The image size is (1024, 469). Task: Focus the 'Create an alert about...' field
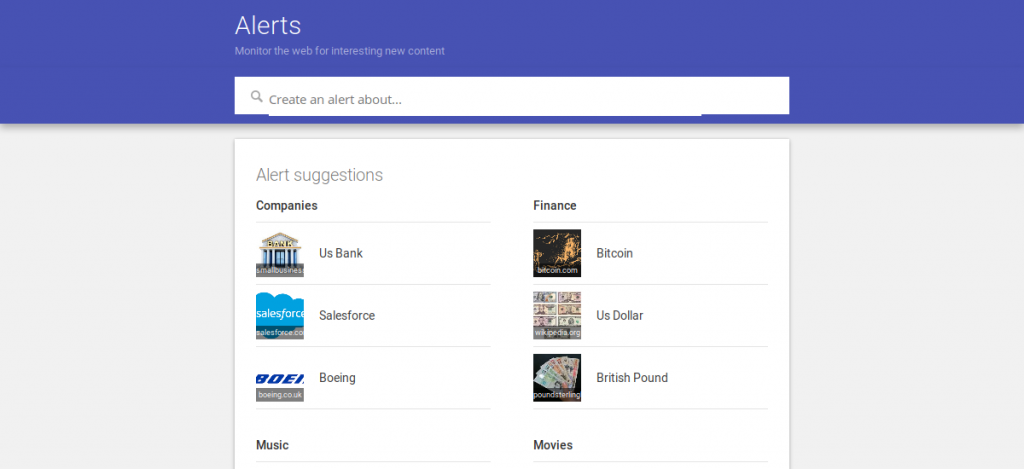[x=485, y=99]
